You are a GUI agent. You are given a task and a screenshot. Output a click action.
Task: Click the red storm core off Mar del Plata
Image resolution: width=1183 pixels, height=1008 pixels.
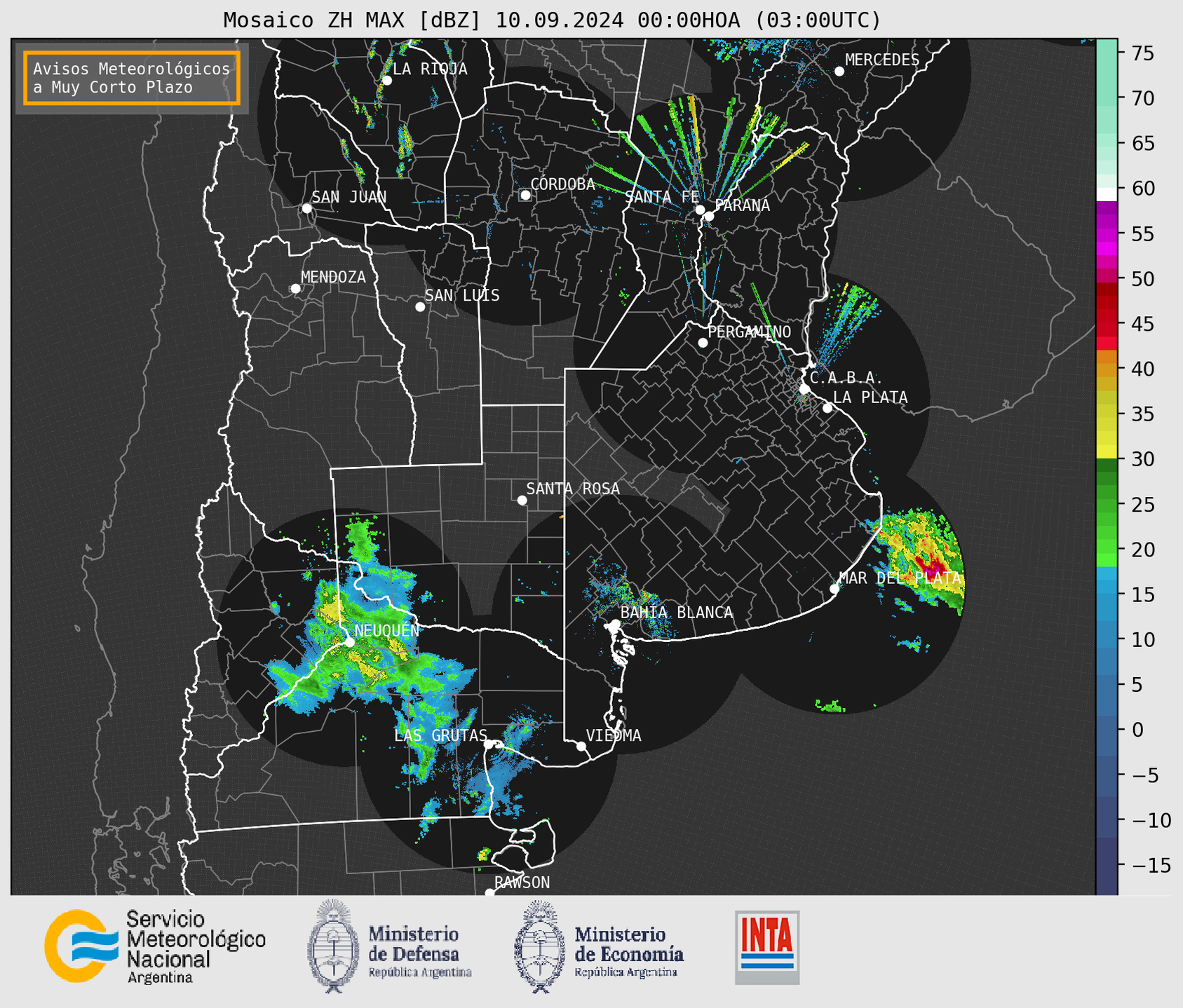[932, 565]
